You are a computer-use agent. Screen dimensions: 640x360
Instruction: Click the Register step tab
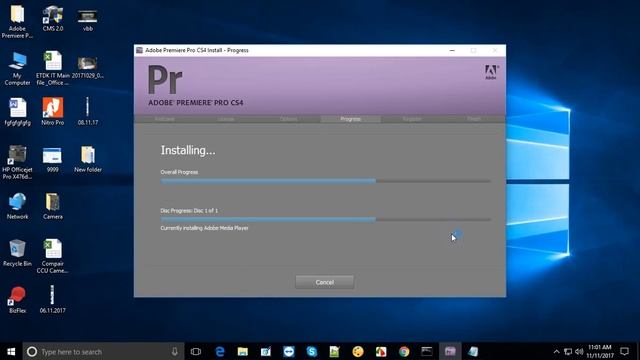pyautogui.click(x=412, y=119)
